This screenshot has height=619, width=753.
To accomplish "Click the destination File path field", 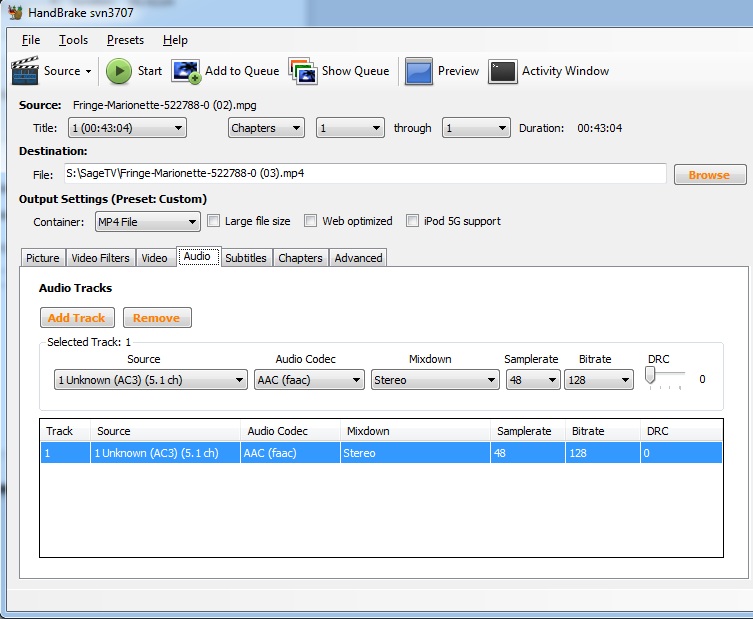I will [365, 173].
